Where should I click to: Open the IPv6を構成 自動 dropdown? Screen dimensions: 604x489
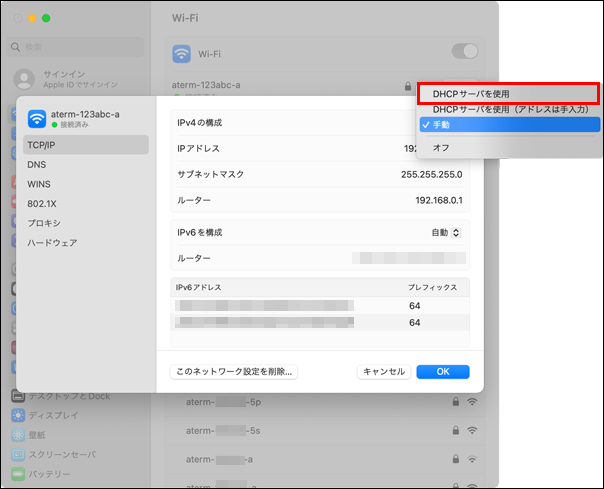tap(446, 232)
